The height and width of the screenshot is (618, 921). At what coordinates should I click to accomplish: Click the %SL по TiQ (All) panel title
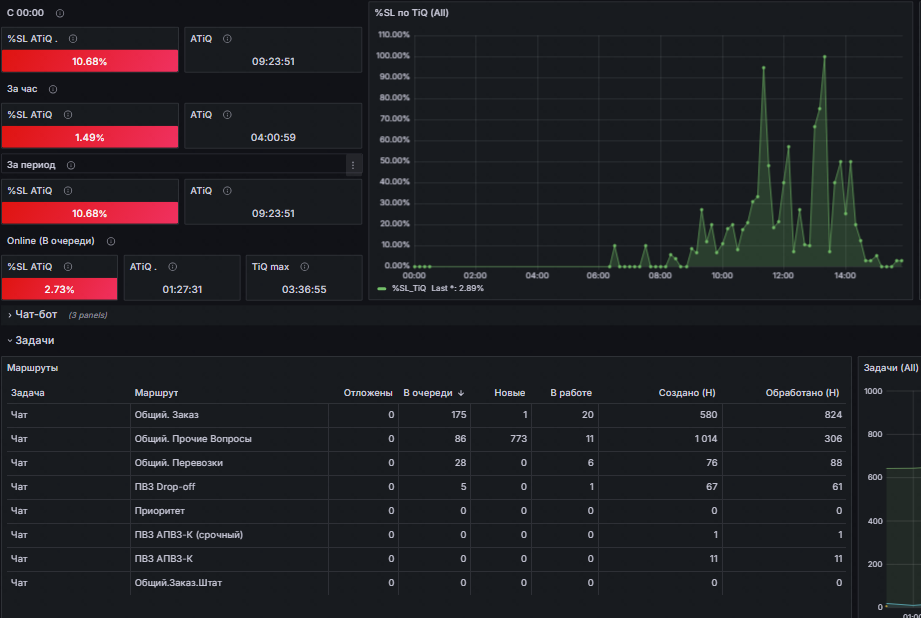coord(412,13)
